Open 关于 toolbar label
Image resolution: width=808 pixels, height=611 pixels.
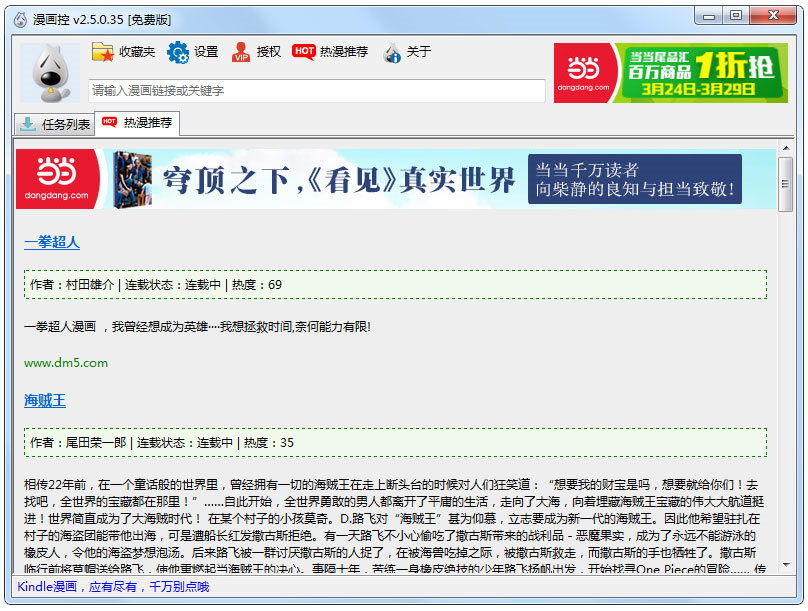[418, 52]
